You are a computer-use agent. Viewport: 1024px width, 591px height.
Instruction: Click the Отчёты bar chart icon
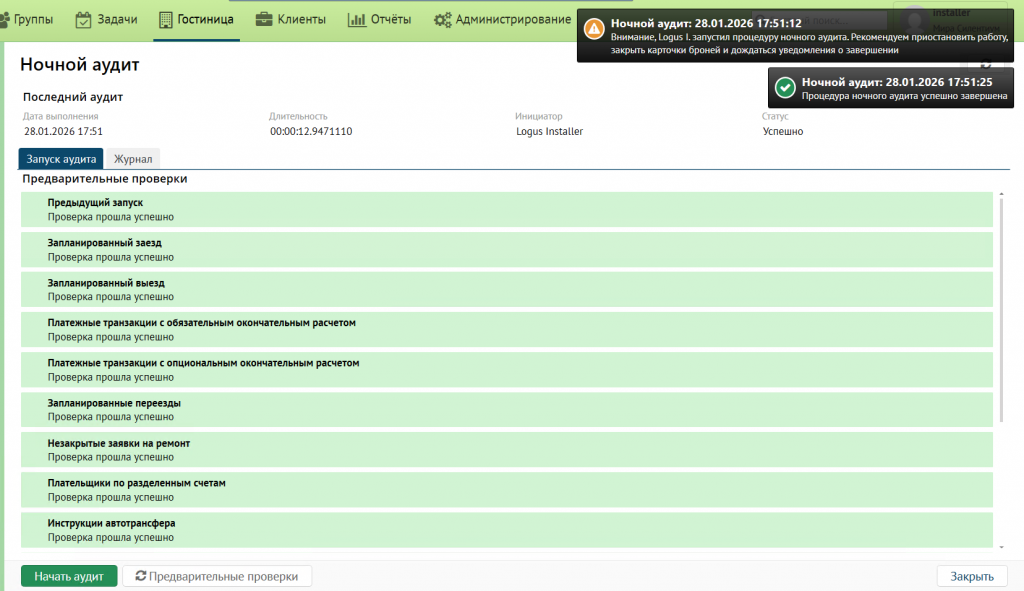(356, 20)
